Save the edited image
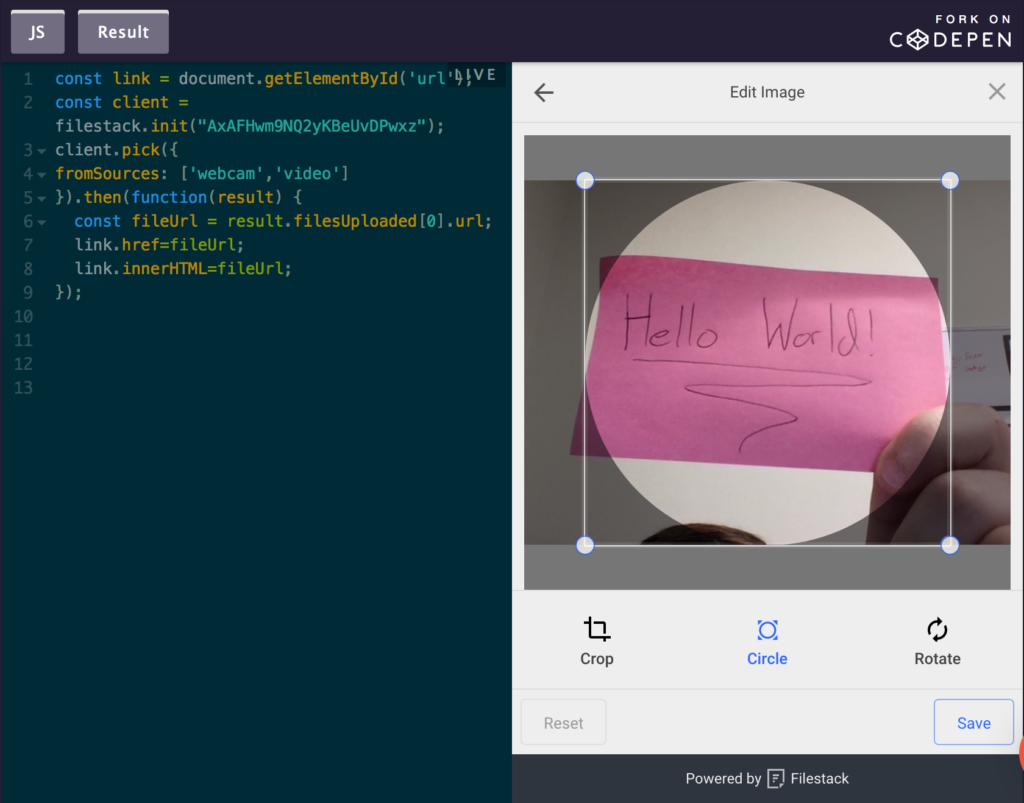This screenshot has width=1024, height=803. tap(973, 721)
